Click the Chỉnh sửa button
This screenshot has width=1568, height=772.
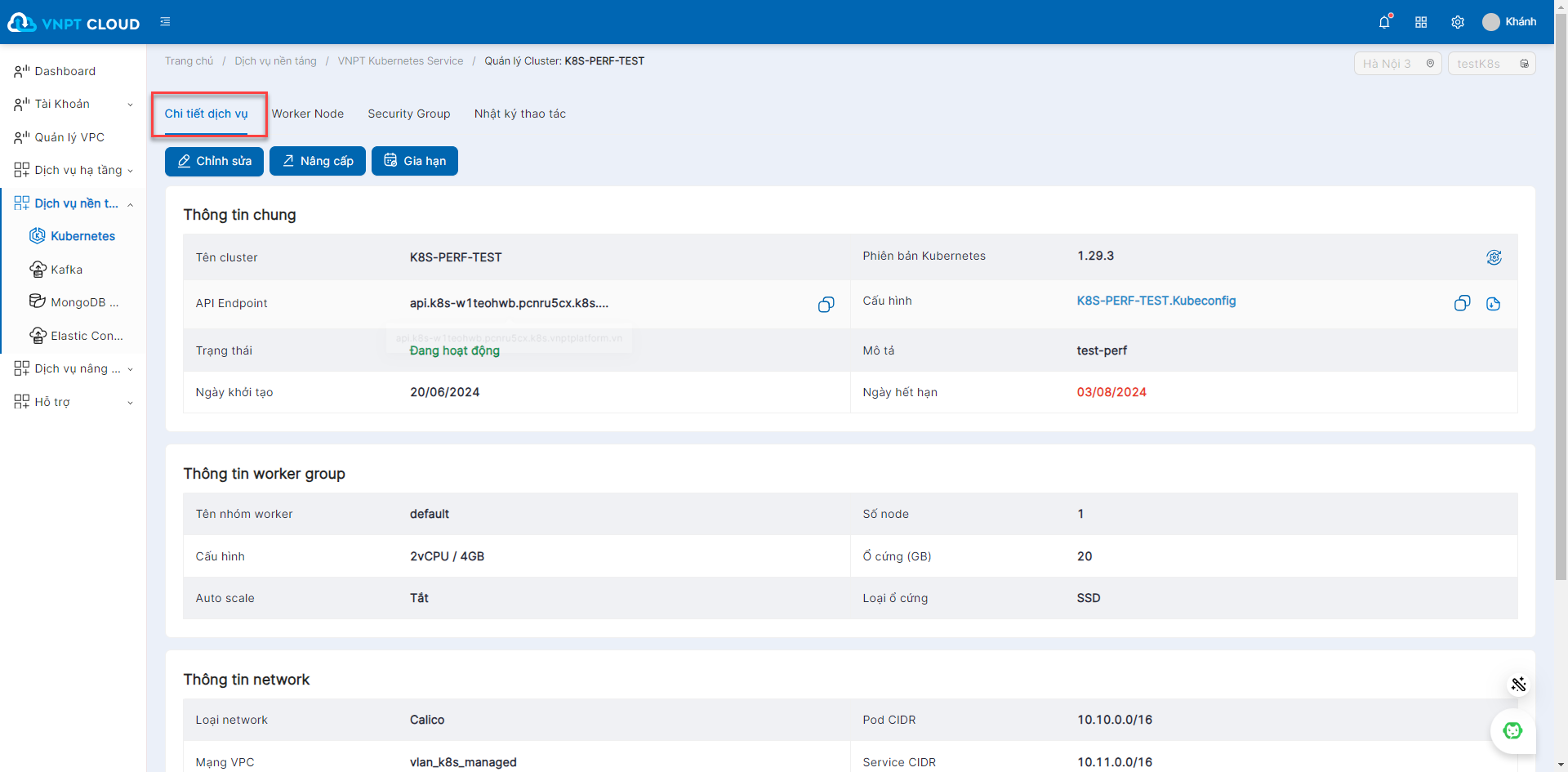point(214,161)
